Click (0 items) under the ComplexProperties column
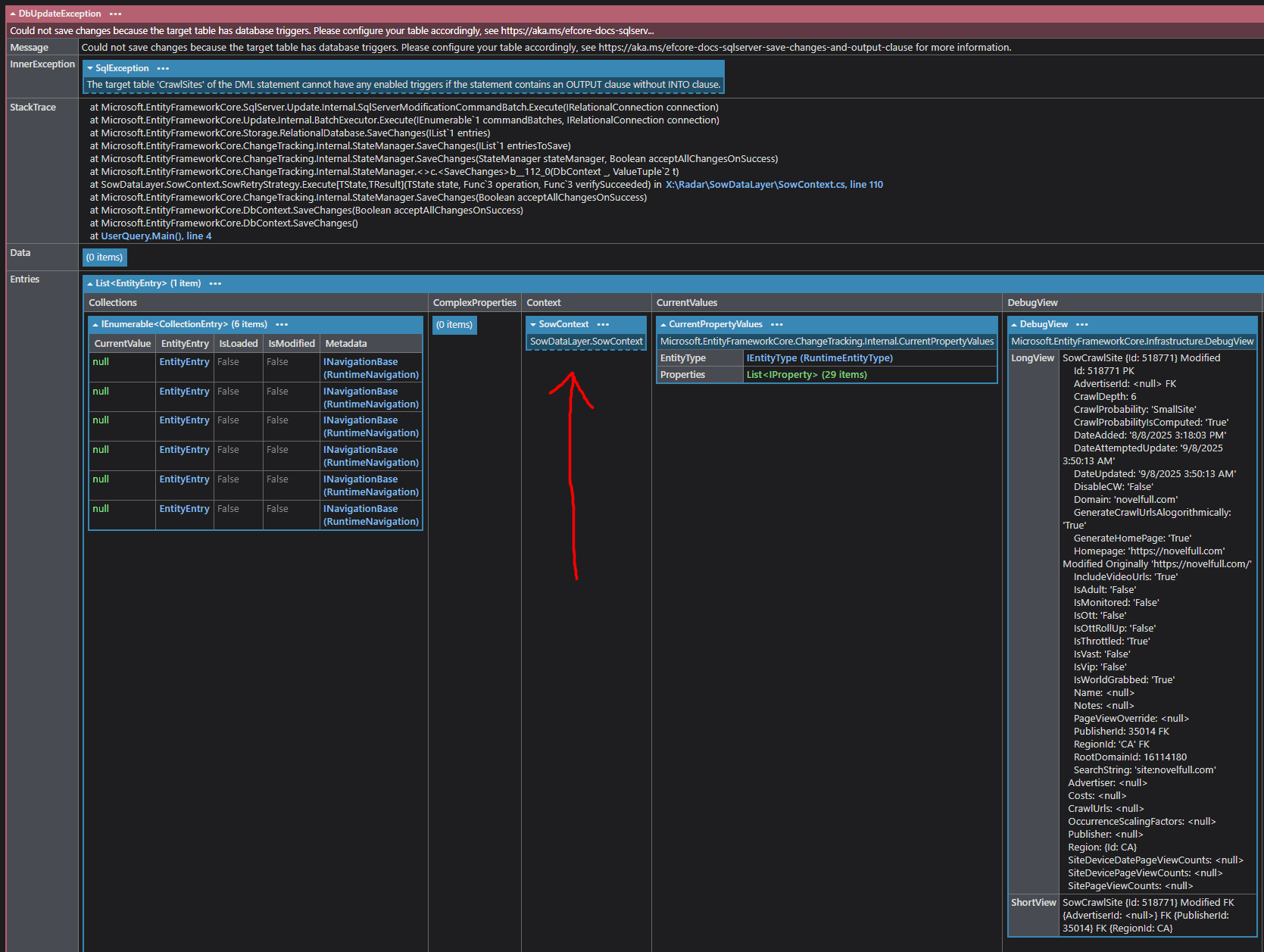Viewport: 1264px width, 952px height. coord(454,325)
